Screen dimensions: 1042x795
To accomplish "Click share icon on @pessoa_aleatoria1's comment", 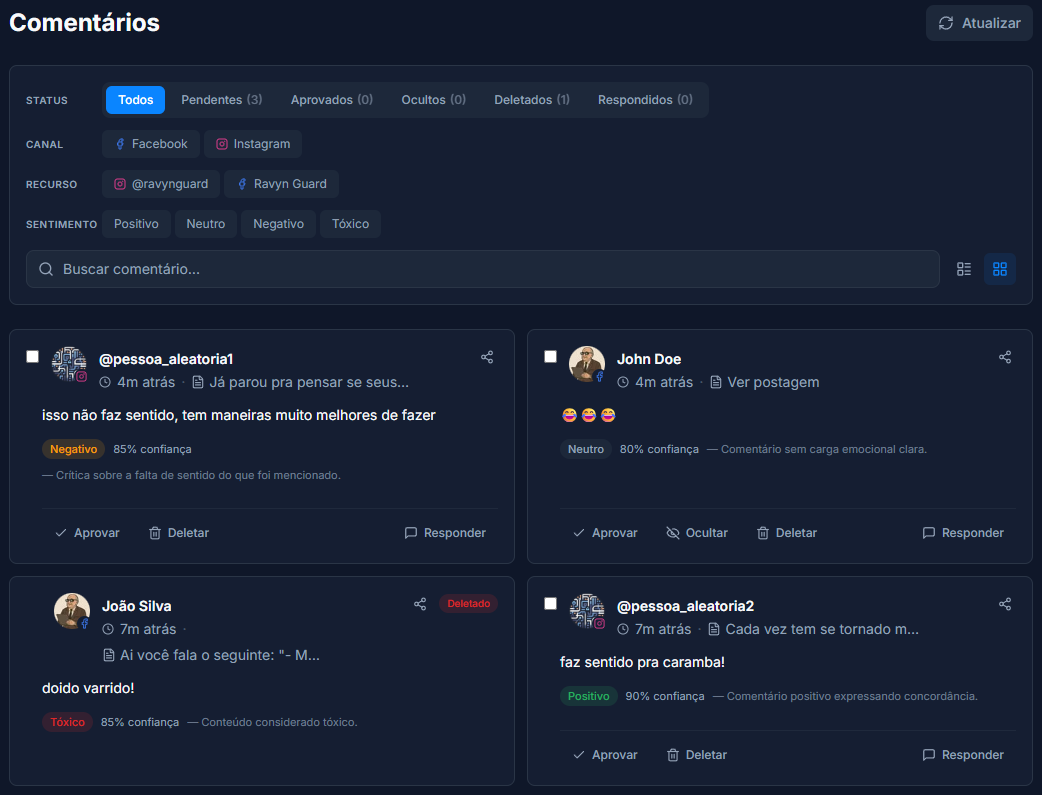I will point(487,357).
